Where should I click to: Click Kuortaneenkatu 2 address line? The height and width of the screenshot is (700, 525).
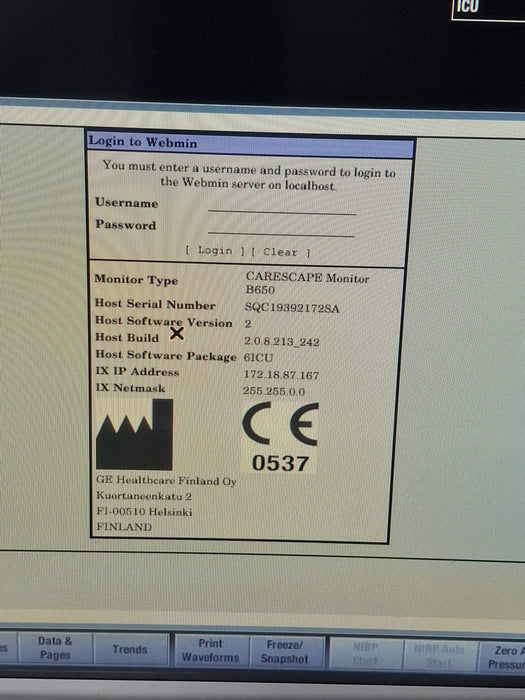pyautogui.click(x=144, y=496)
